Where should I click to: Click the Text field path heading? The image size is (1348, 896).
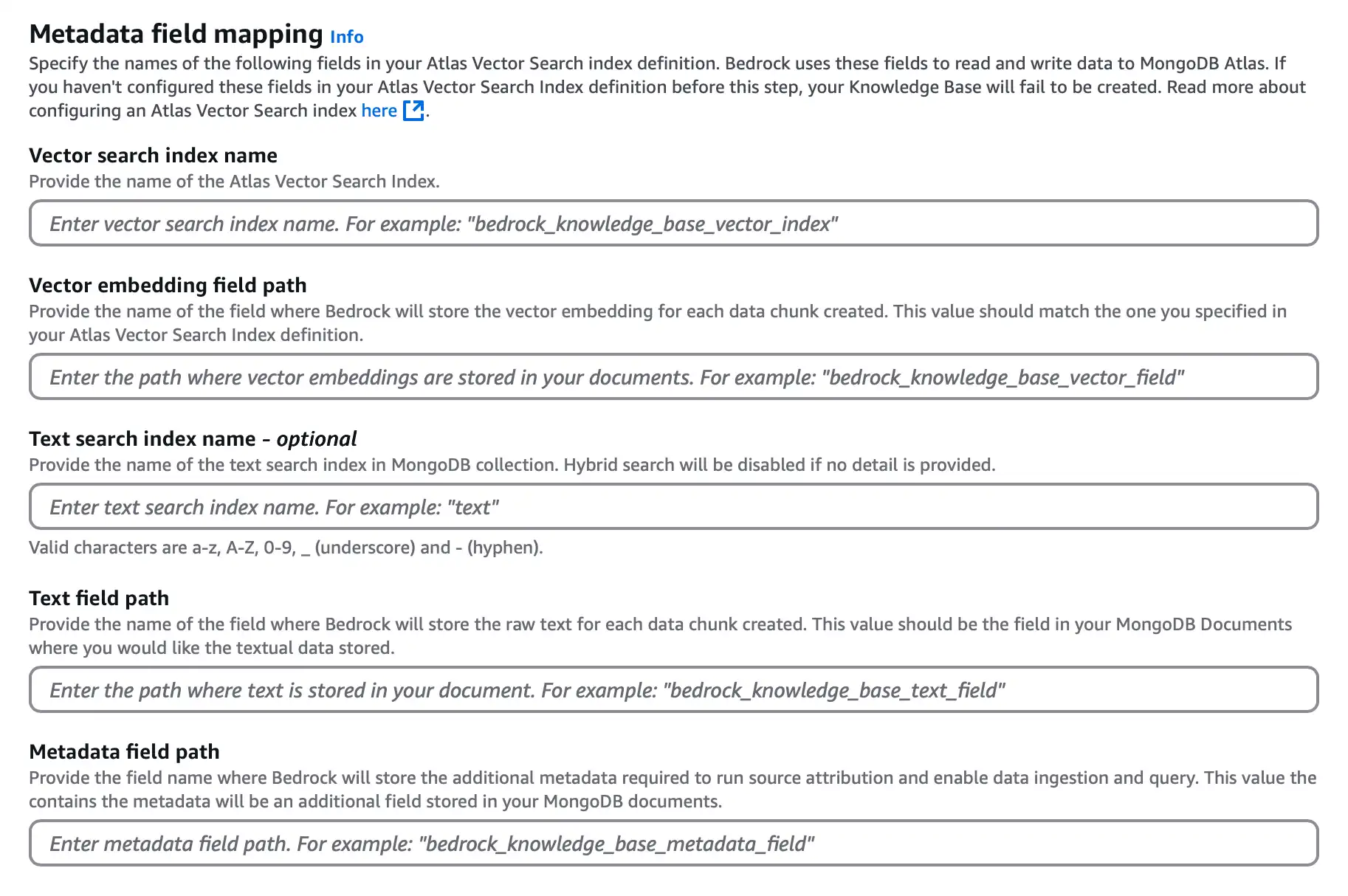[98, 598]
